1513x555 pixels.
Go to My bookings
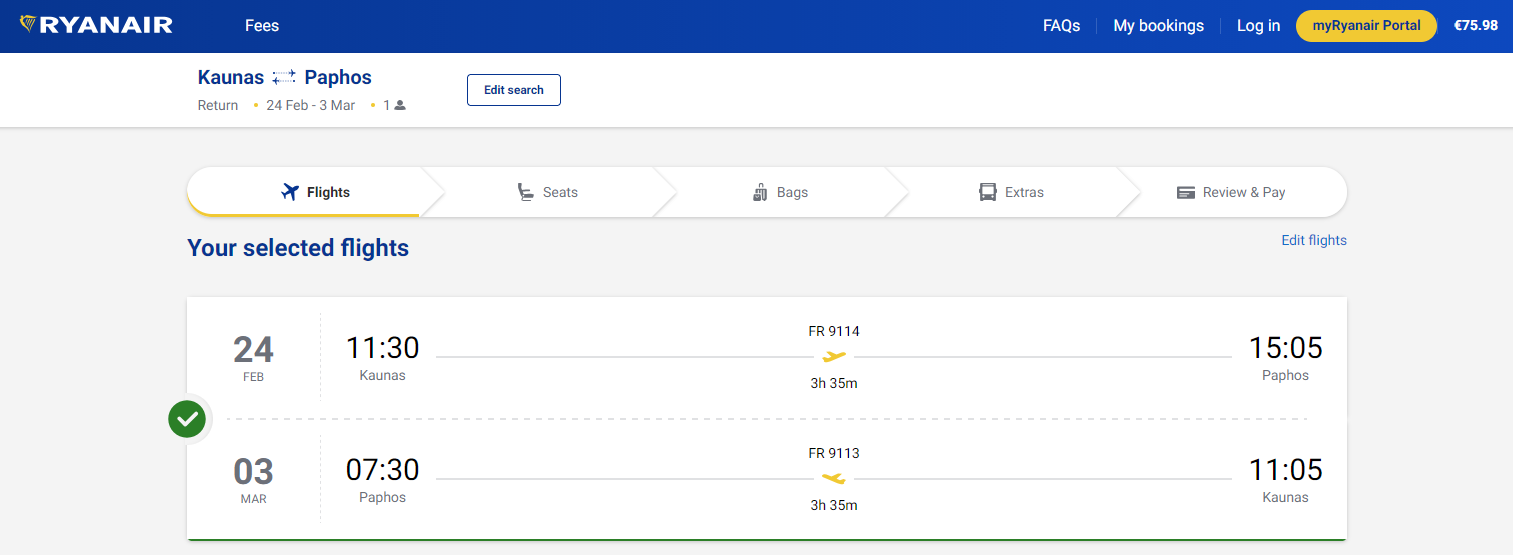[x=1158, y=26]
